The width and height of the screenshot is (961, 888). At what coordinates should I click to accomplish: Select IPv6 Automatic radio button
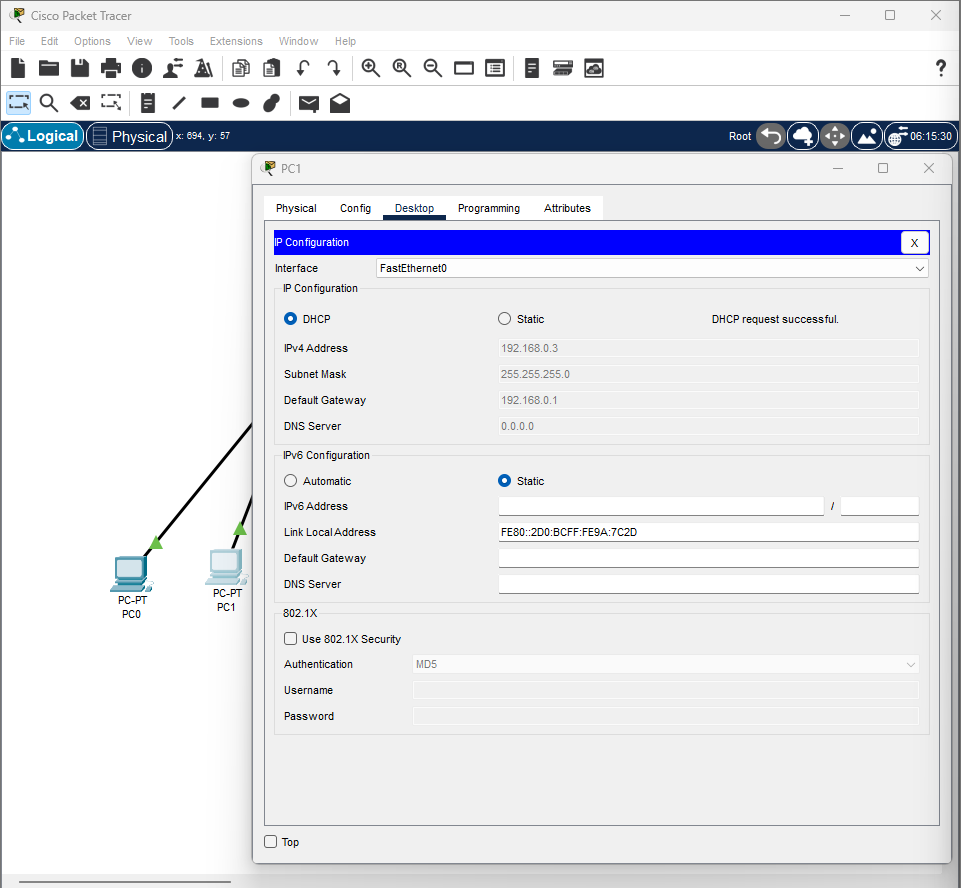click(x=291, y=481)
